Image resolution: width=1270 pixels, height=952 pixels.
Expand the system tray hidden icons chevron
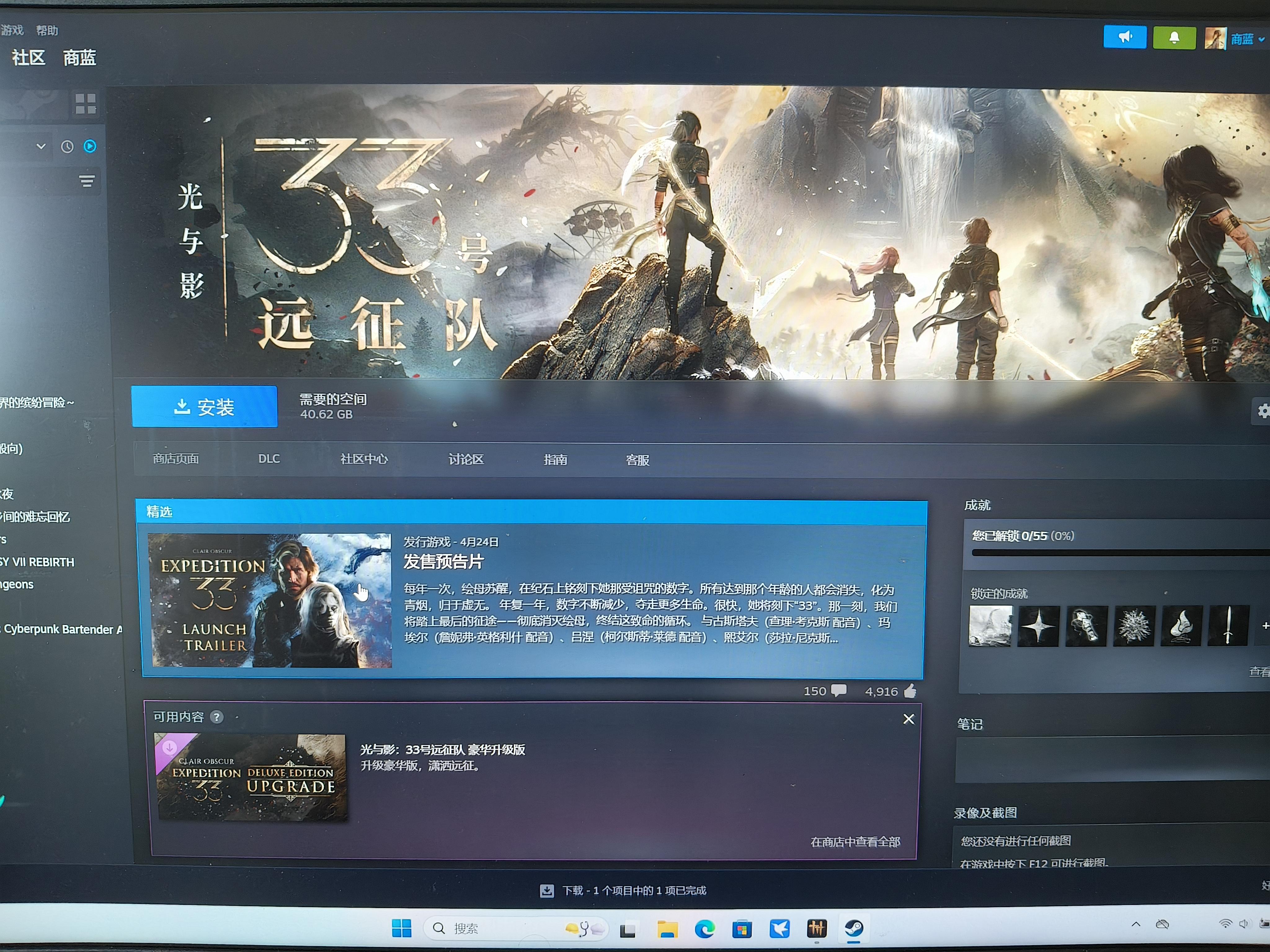(1136, 924)
